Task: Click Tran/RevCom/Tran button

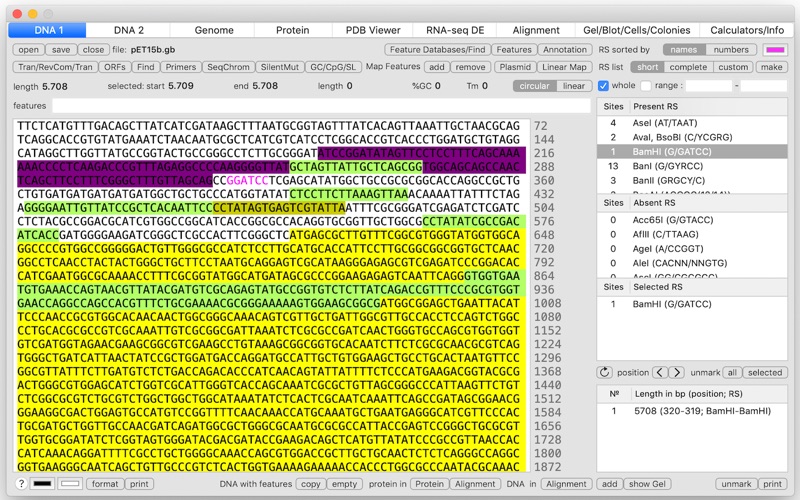Action: [x=55, y=67]
